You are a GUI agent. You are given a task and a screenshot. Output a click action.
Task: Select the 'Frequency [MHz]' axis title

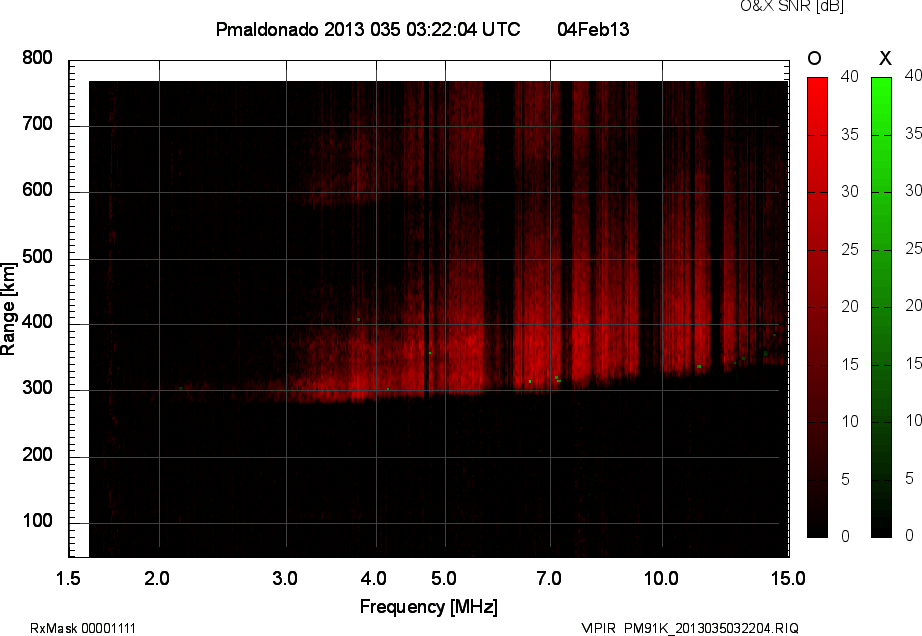pos(429,607)
